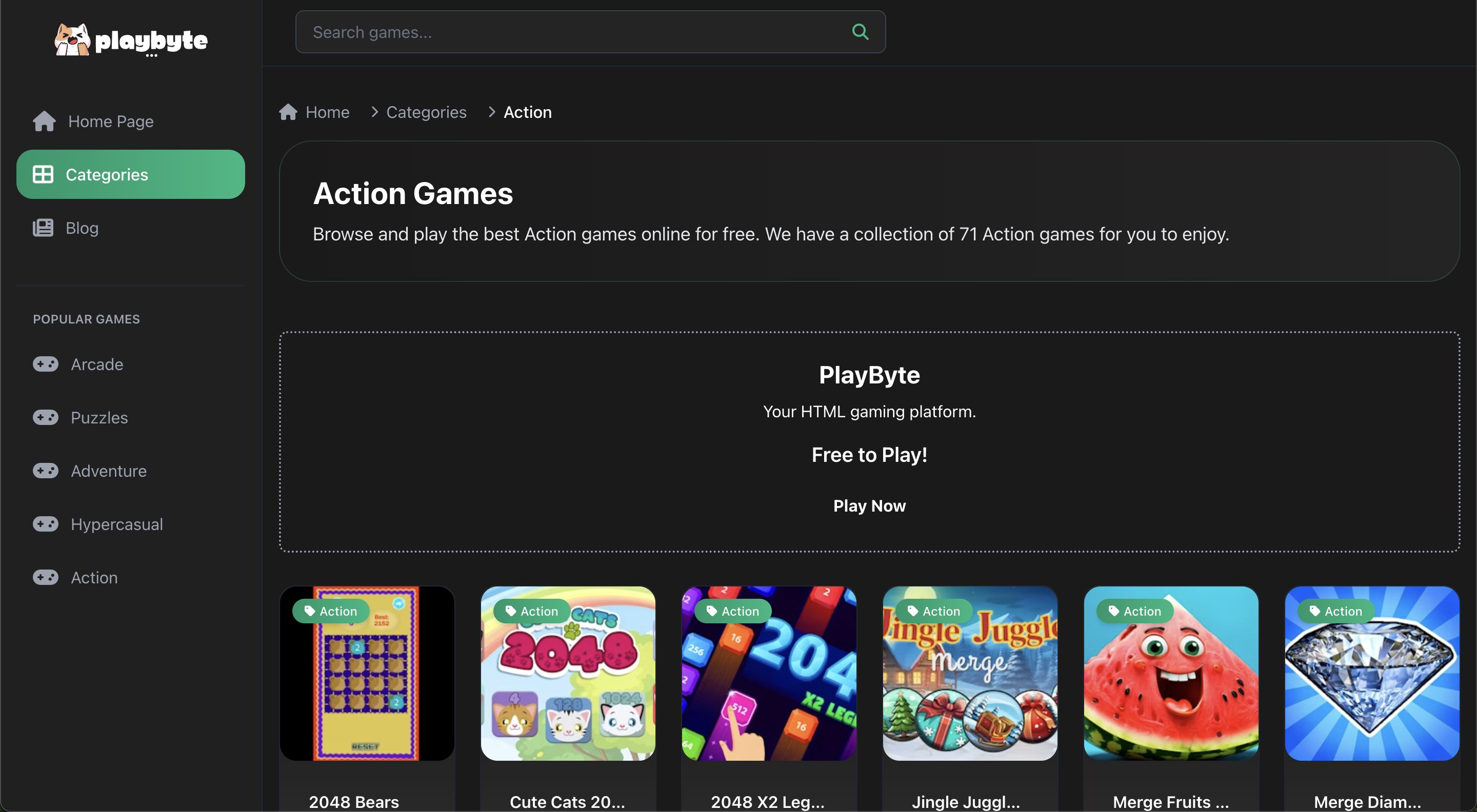The image size is (1477, 812).
Task: Focus the Search games input field
Action: pyautogui.click(x=590, y=31)
